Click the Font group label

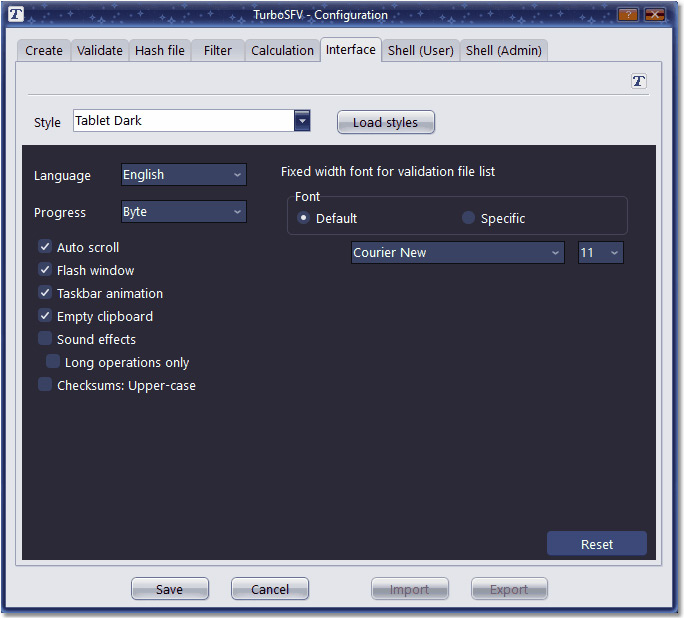pyautogui.click(x=308, y=196)
